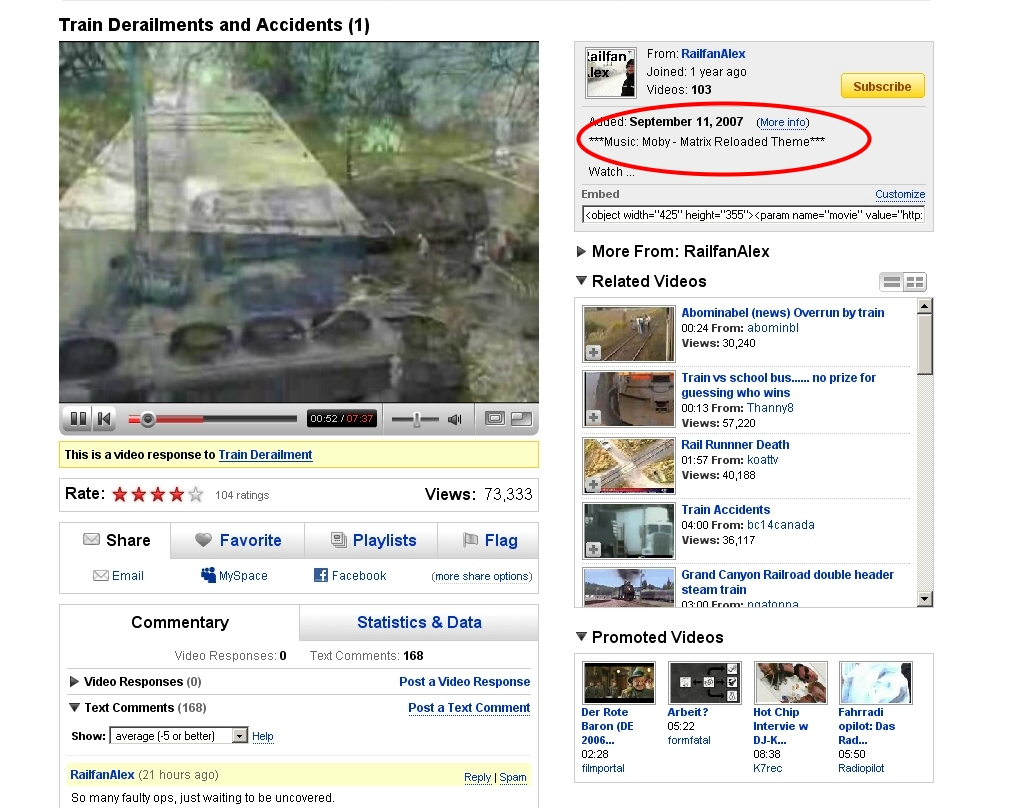
Task: Subscribe to RailfanAlex's channel
Action: pos(882,86)
